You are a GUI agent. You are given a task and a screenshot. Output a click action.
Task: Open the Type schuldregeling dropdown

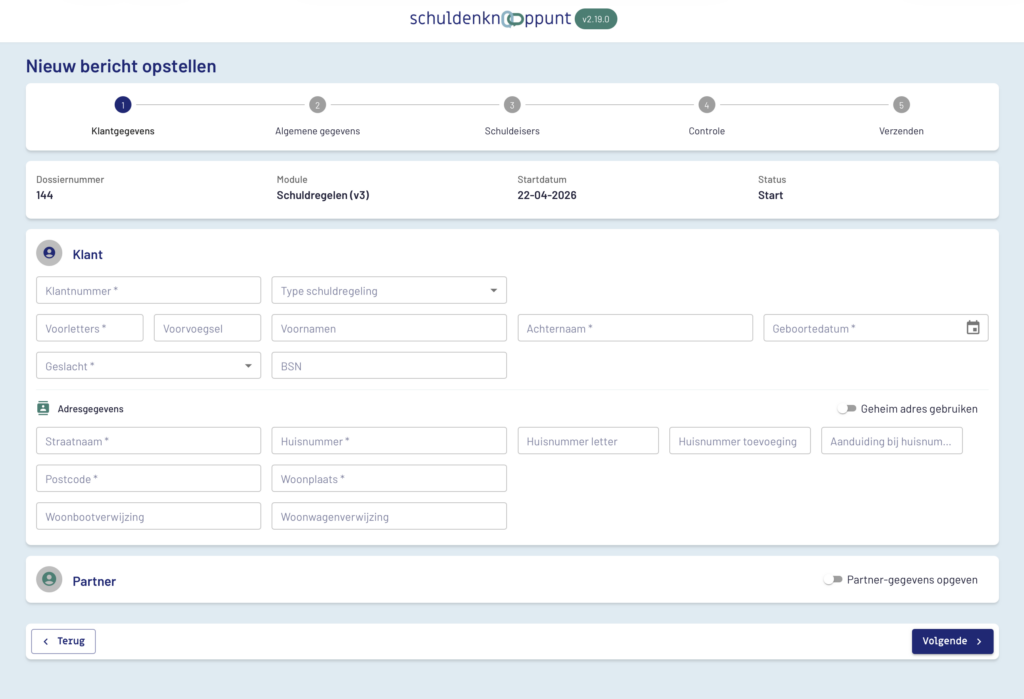coord(389,291)
